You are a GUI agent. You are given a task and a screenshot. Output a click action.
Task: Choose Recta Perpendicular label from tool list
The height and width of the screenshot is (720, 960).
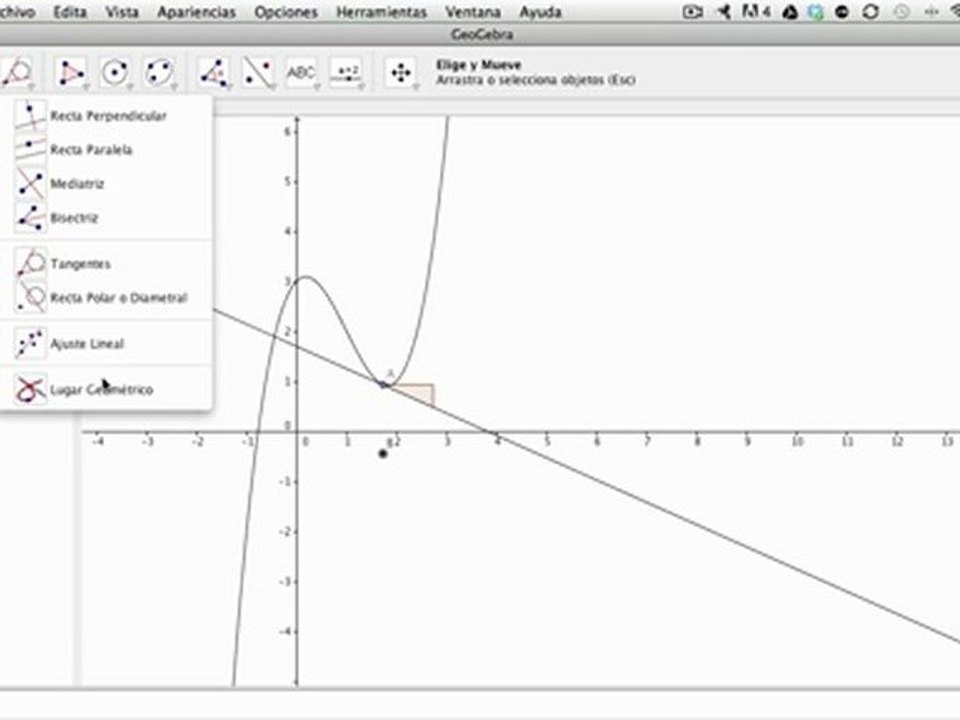tap(108, 116)
